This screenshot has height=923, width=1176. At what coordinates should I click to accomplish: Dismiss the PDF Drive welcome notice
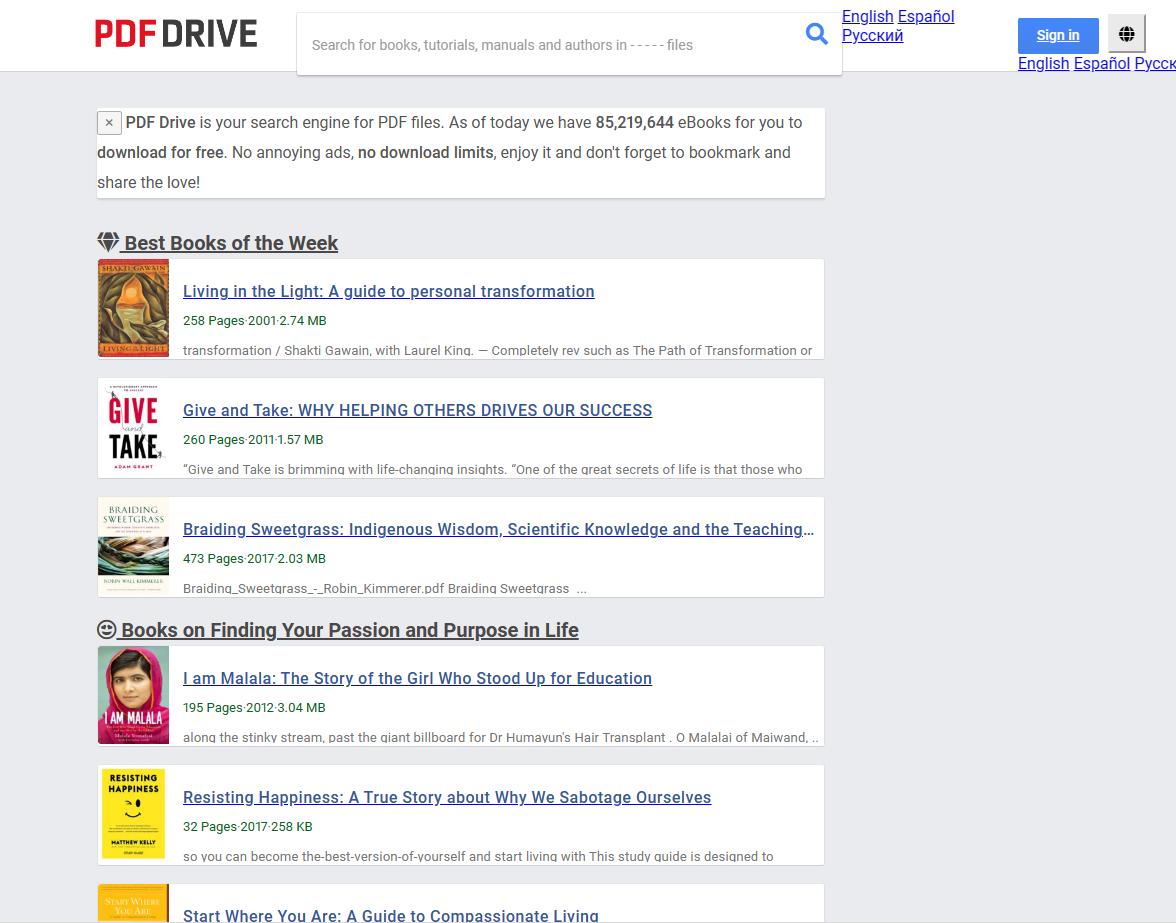(x=109, y=123)
